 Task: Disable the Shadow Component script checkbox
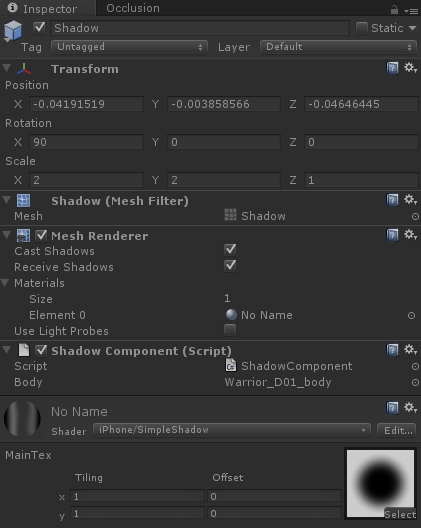pyautogui.click(x=41, y=351)
